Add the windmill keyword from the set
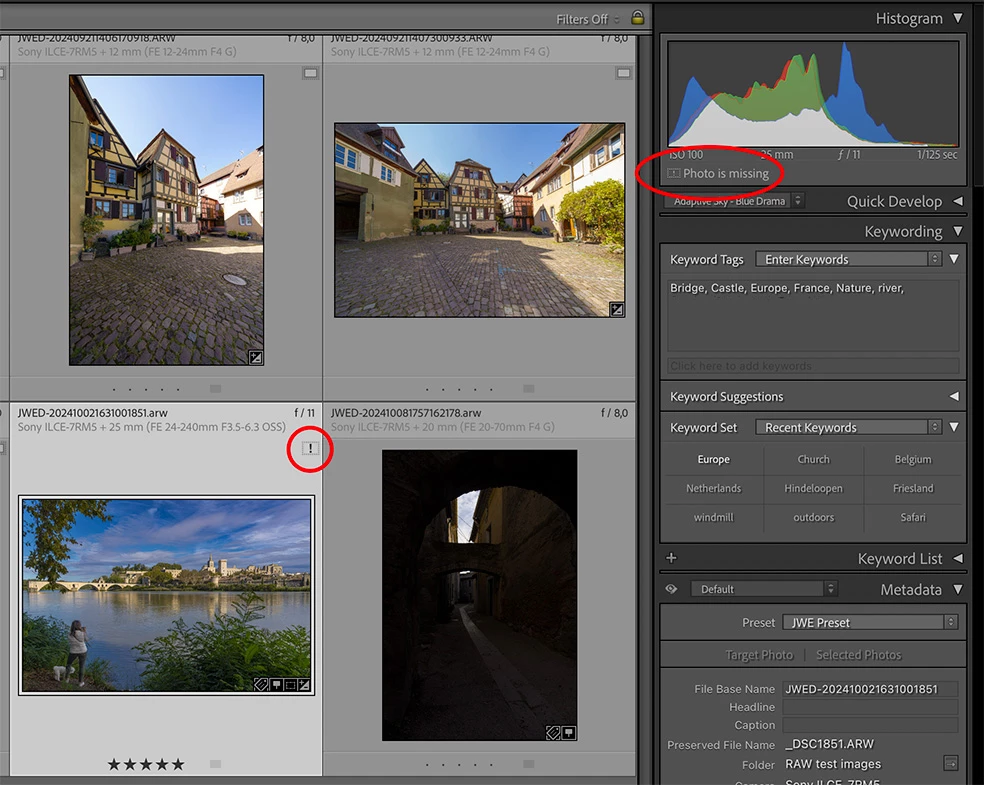The image size is (984, 785). tap(714, 517)
